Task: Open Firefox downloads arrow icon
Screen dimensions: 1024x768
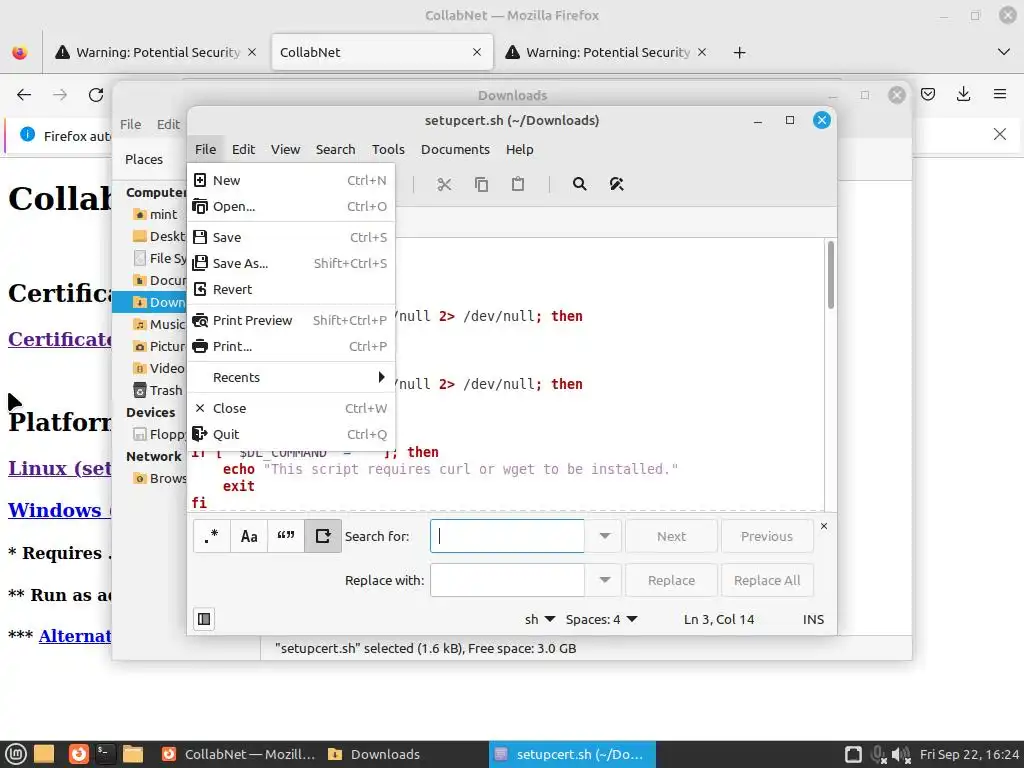Action: click(x=963, y=94)
